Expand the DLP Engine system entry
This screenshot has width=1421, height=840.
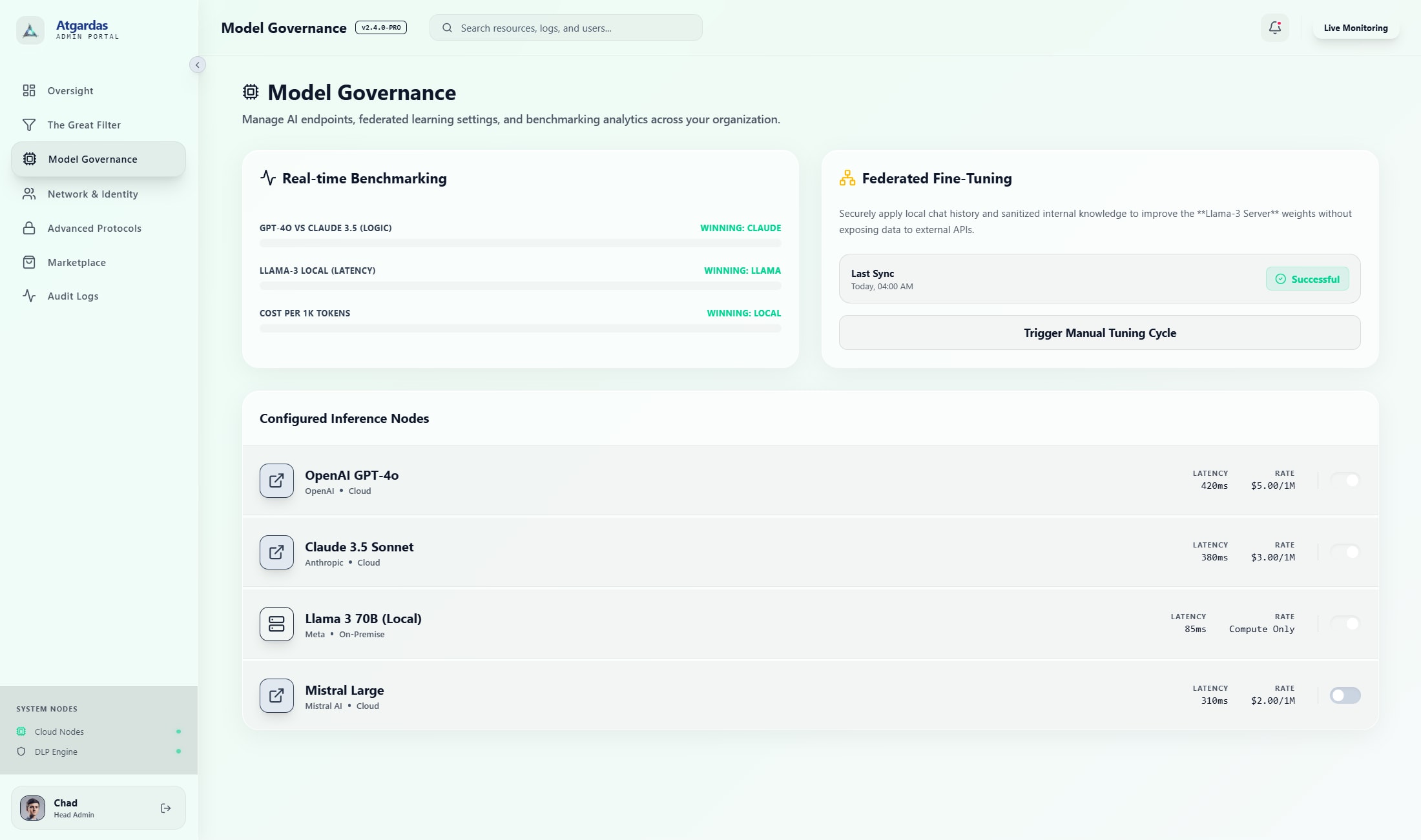pos(56,752)
